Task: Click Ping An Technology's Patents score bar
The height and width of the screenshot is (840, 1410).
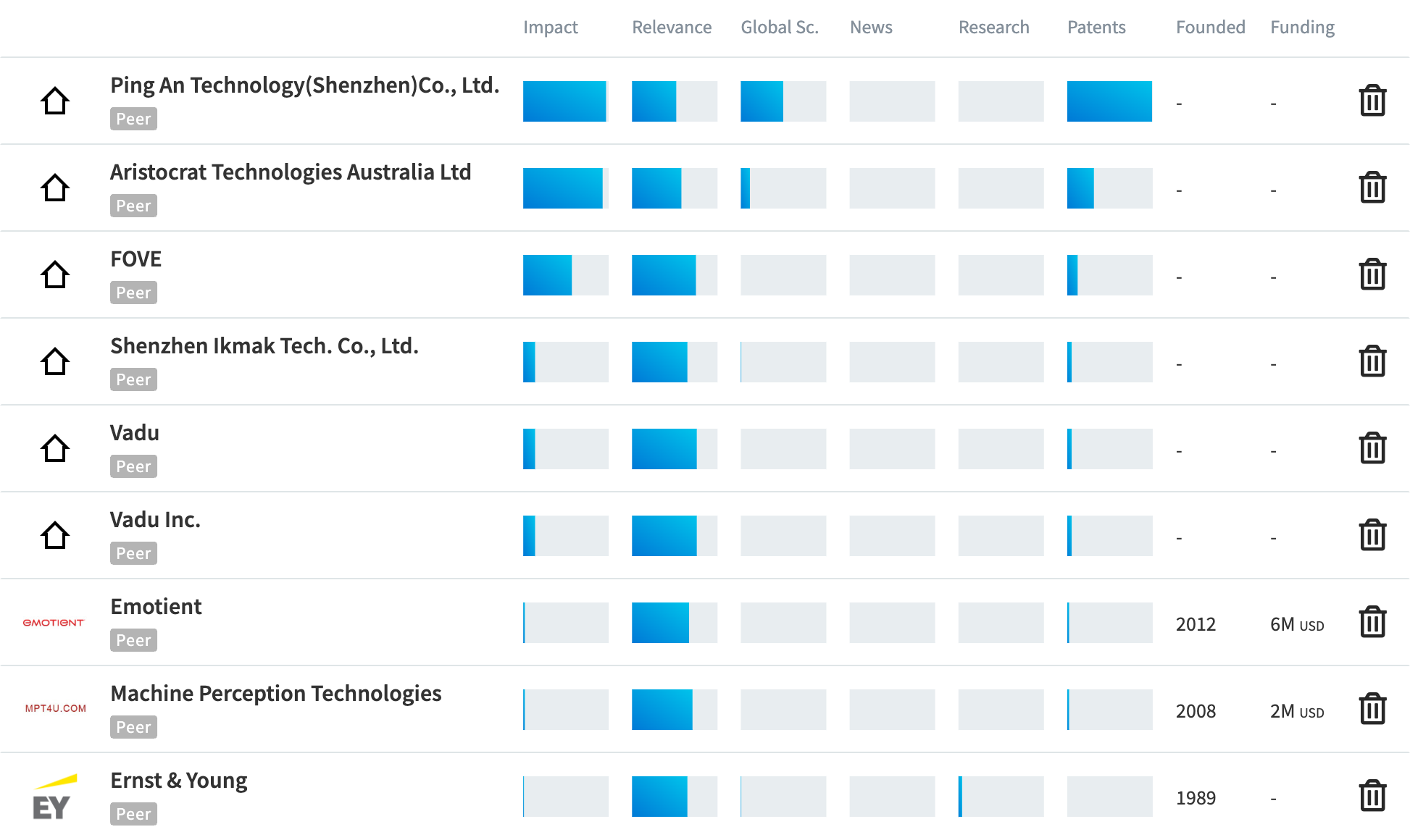Action: (1109, 101)
